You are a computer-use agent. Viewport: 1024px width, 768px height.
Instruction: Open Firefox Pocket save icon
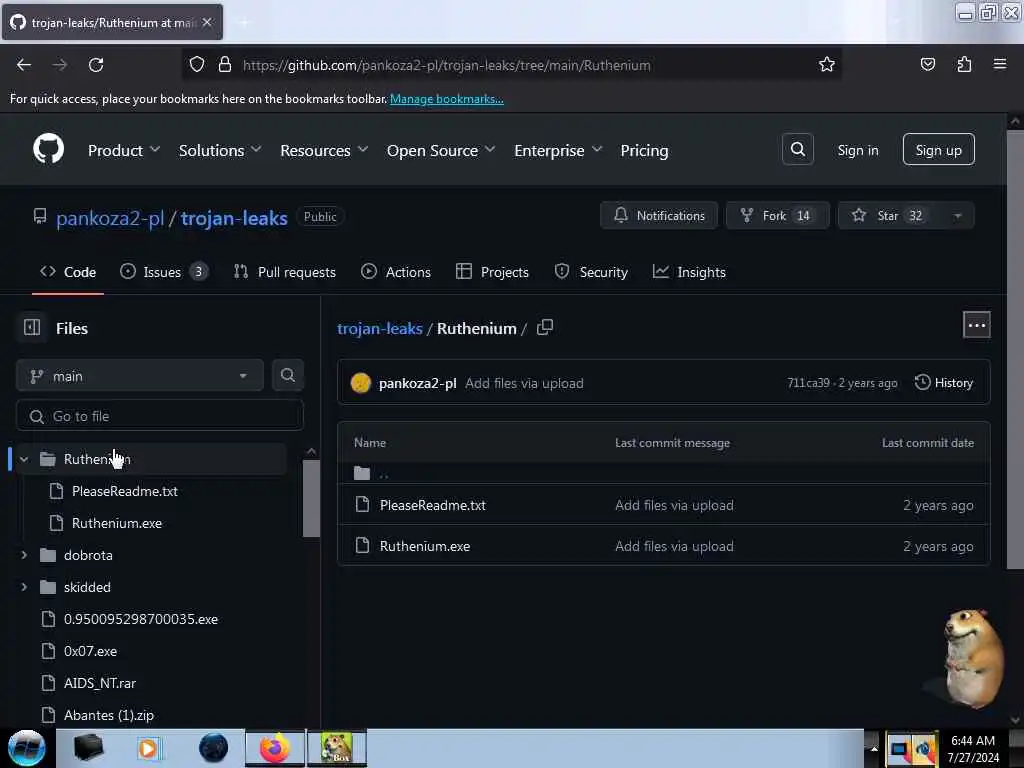coord(927,64)
